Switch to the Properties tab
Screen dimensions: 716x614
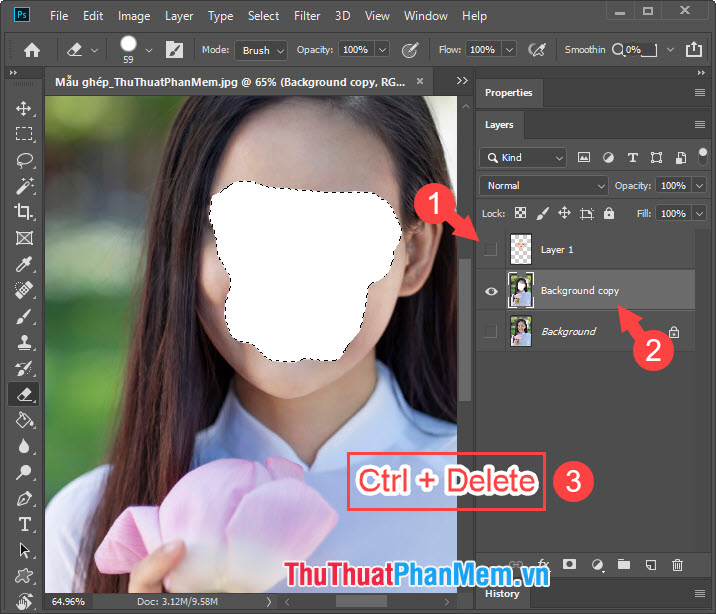pos(509,93)
